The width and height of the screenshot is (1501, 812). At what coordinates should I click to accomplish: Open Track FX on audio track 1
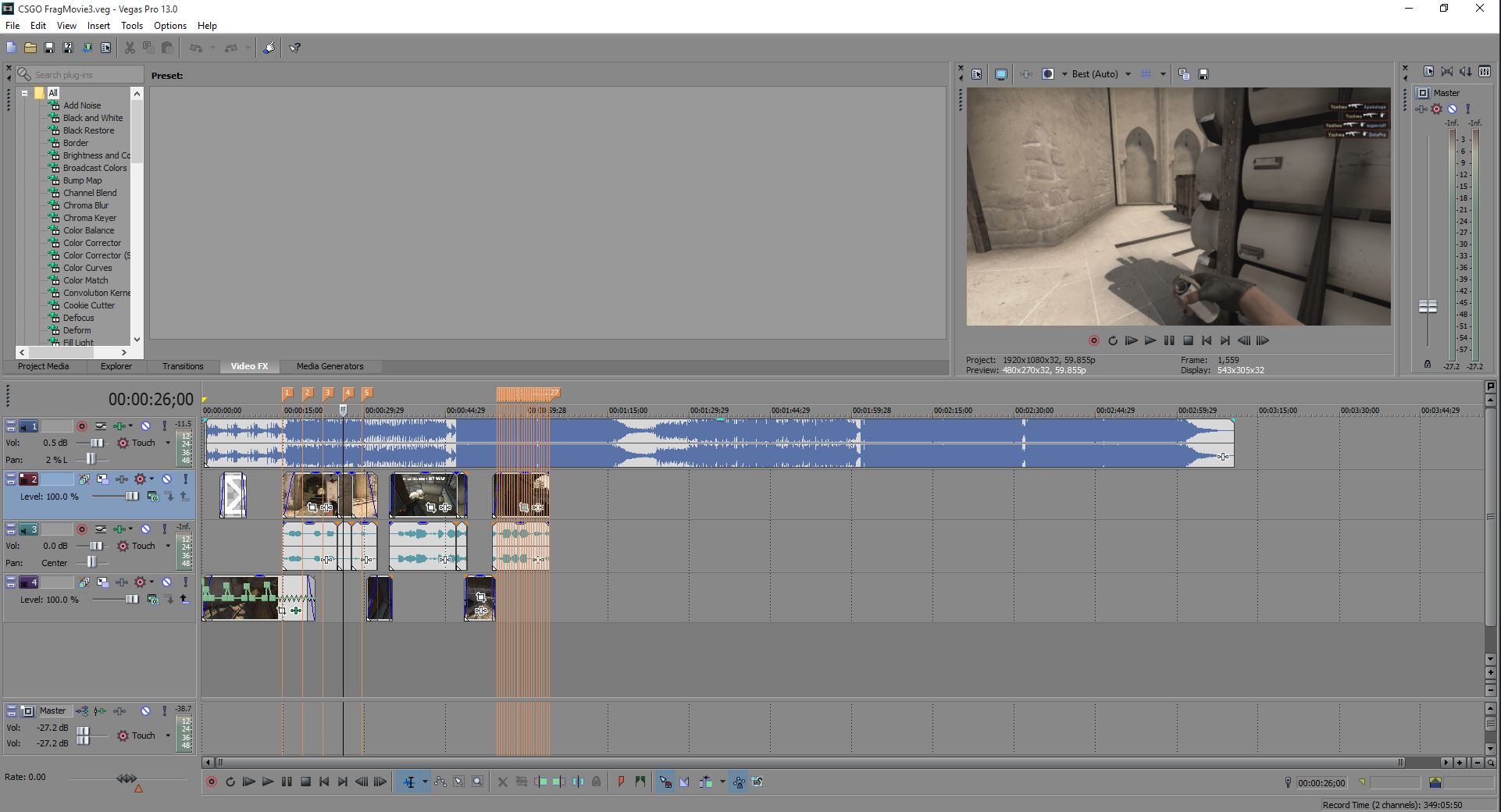pyautogui.click(x=120, y=426)
